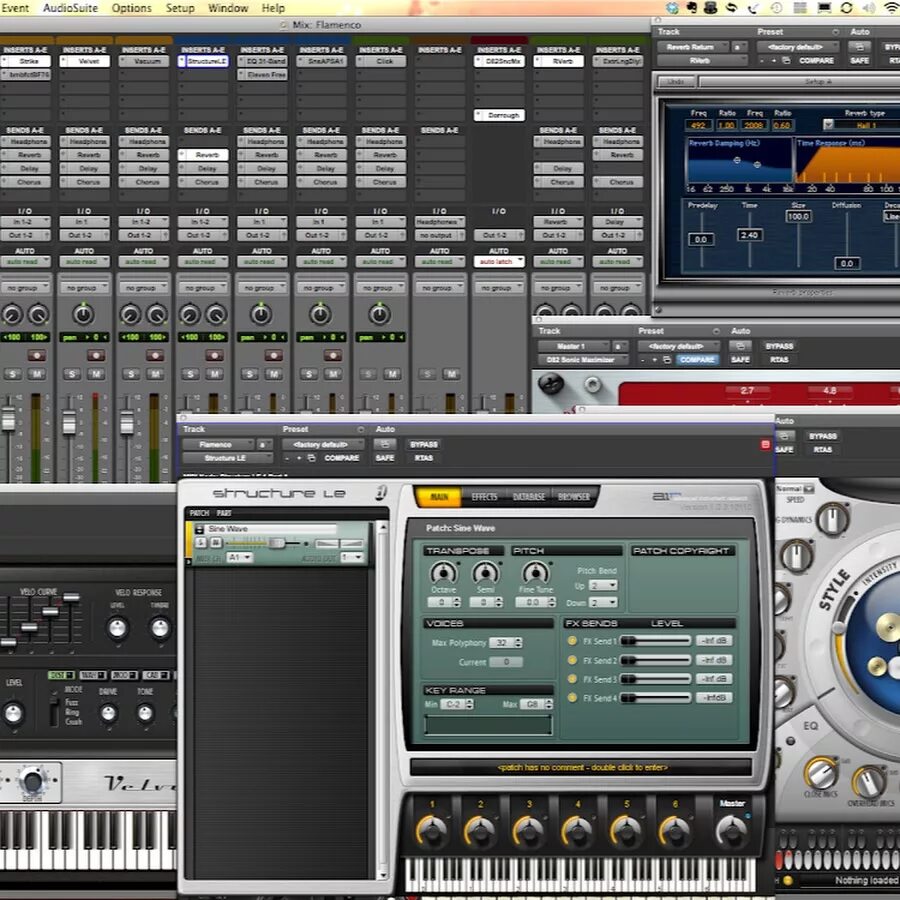The image size is (900, 900).
Task: Open Flamenco track selector in plug-in header
Action: pos(218,444)
